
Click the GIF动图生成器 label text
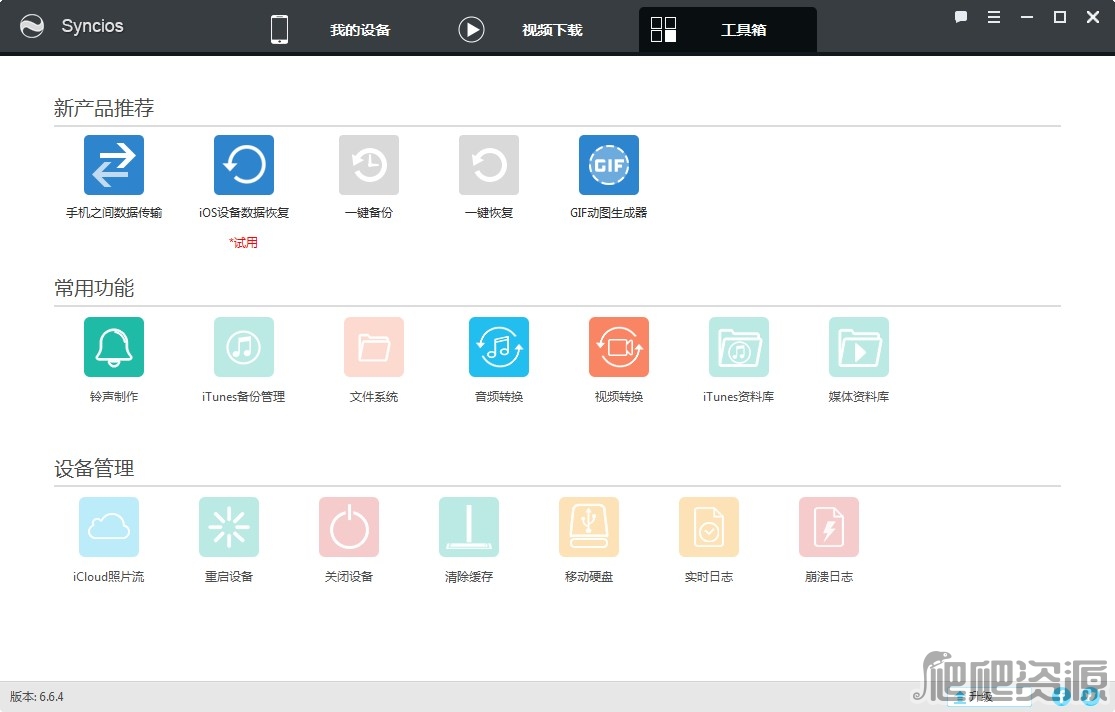pyautogui.click(x=609, y=213)
